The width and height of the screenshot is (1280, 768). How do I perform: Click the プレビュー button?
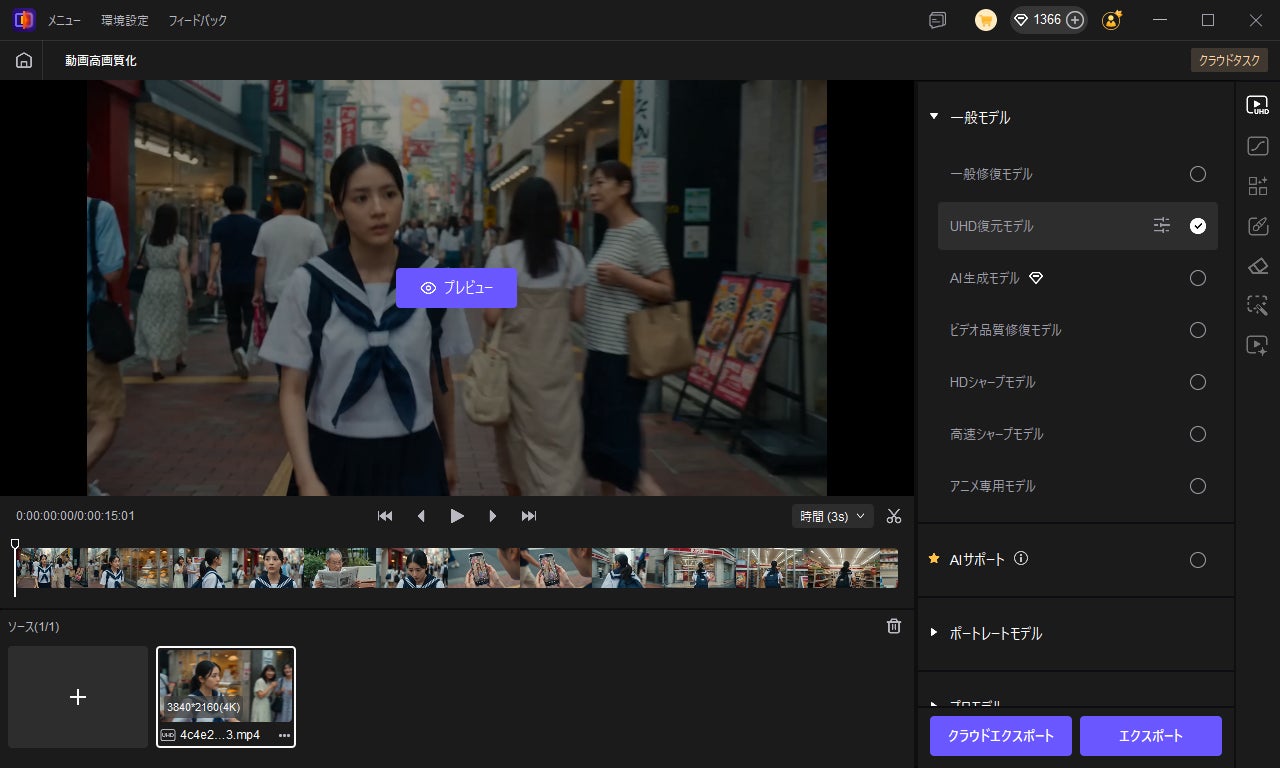(456, 288)
